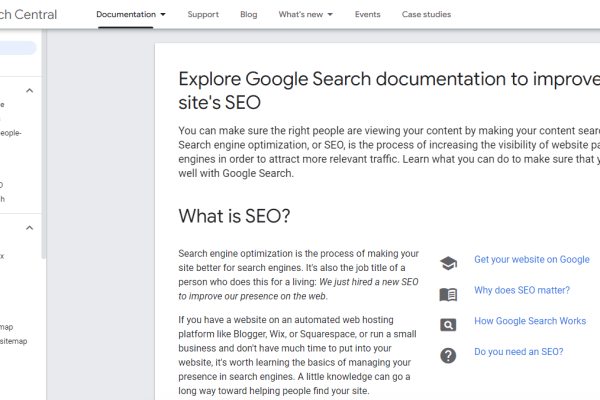Open Get your website on Google link

[x=532, y=260]
